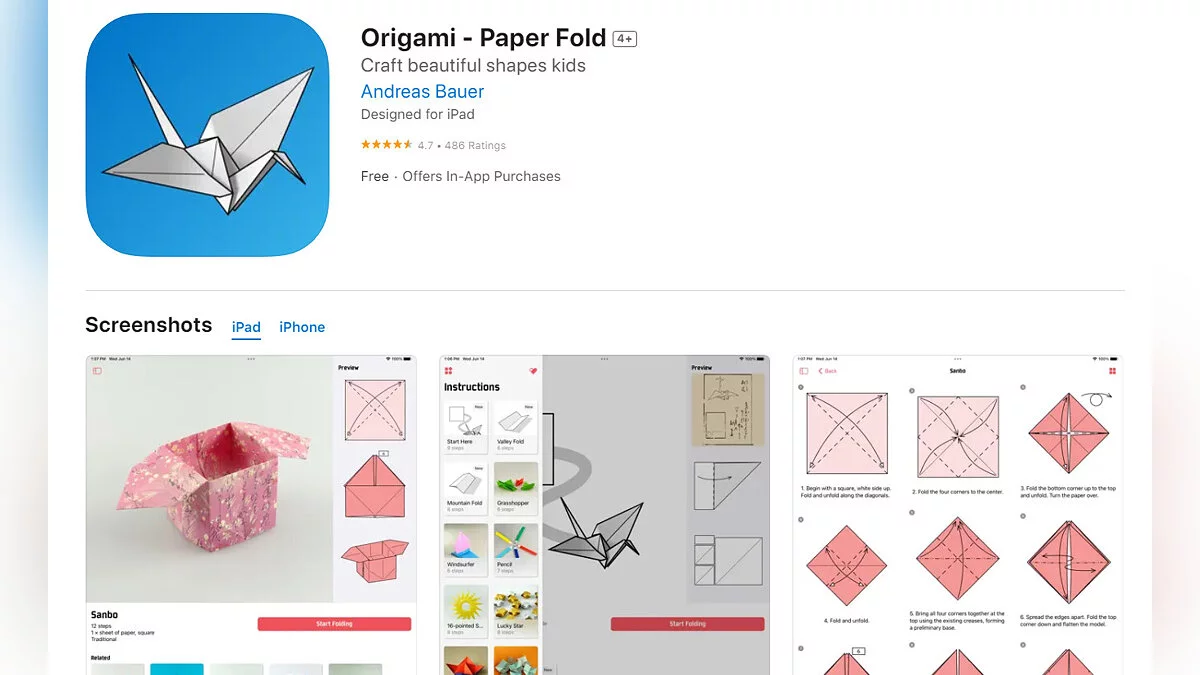Click Start Folding in the crane screenshot
The height and width of the screenshot is (675, 1200).
coord(687,624)
